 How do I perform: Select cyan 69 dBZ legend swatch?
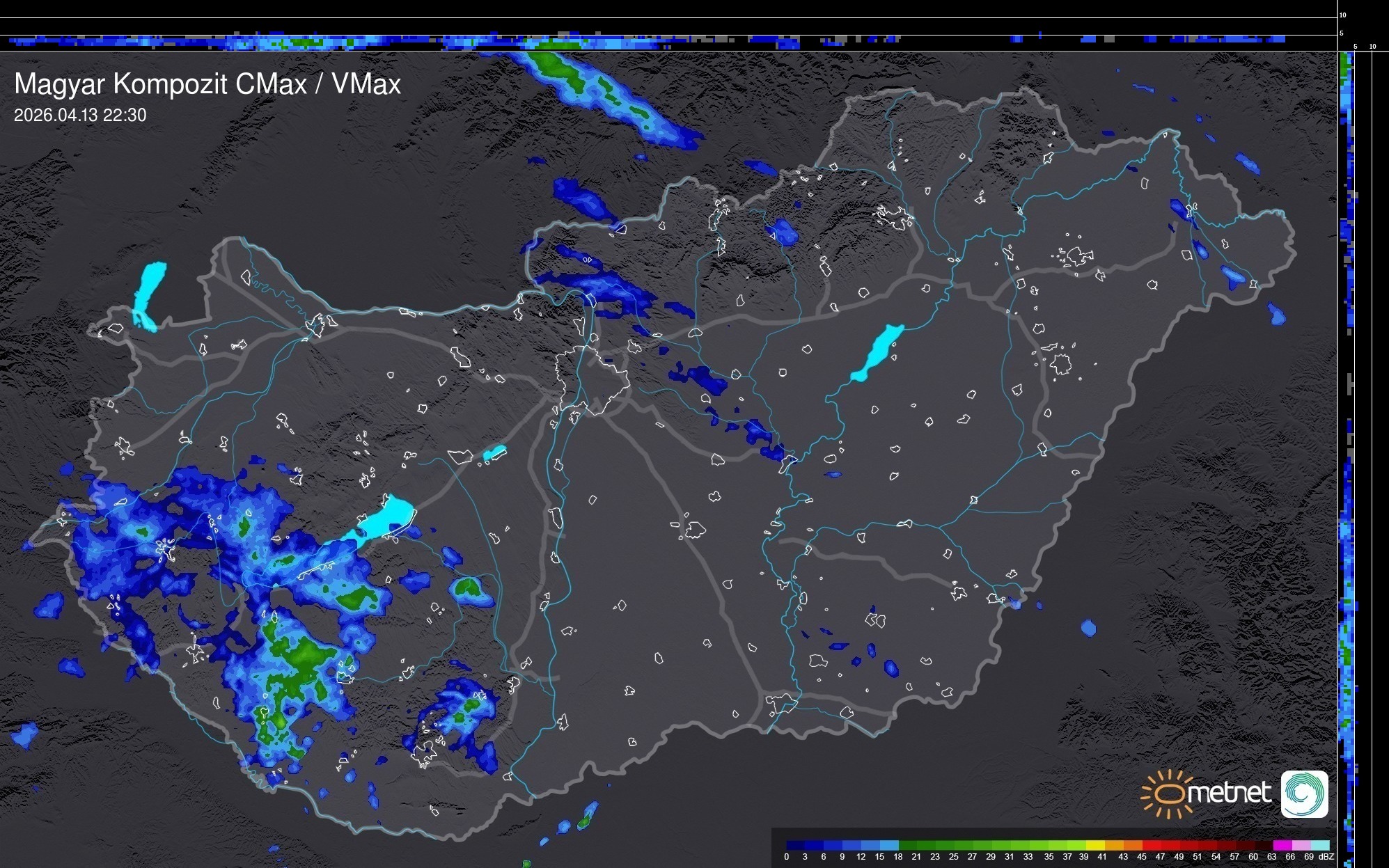click(x=1320, y=845)
